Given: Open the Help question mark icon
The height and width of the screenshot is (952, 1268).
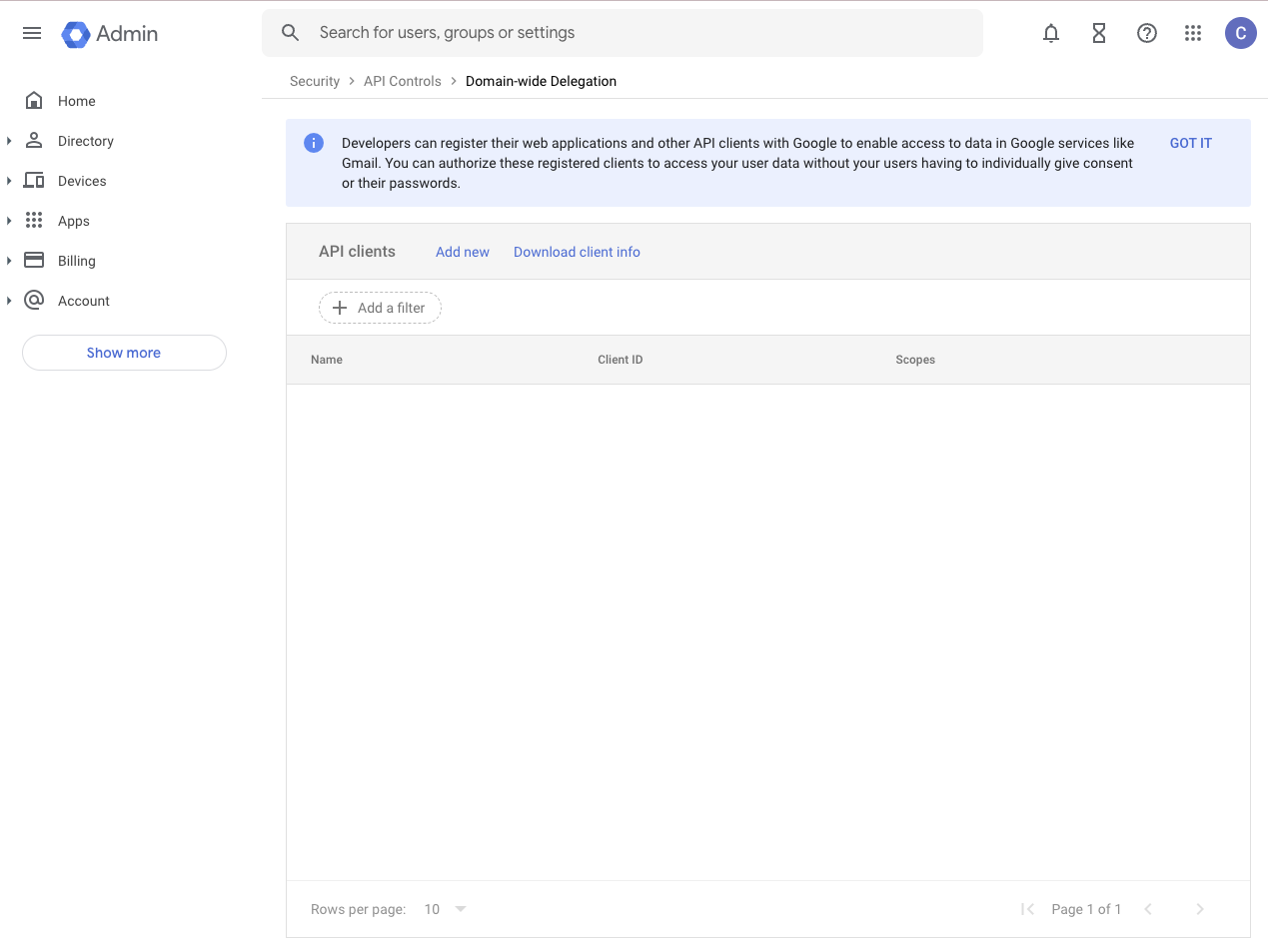Looking at the screenshot, I should coord(1146,33).
